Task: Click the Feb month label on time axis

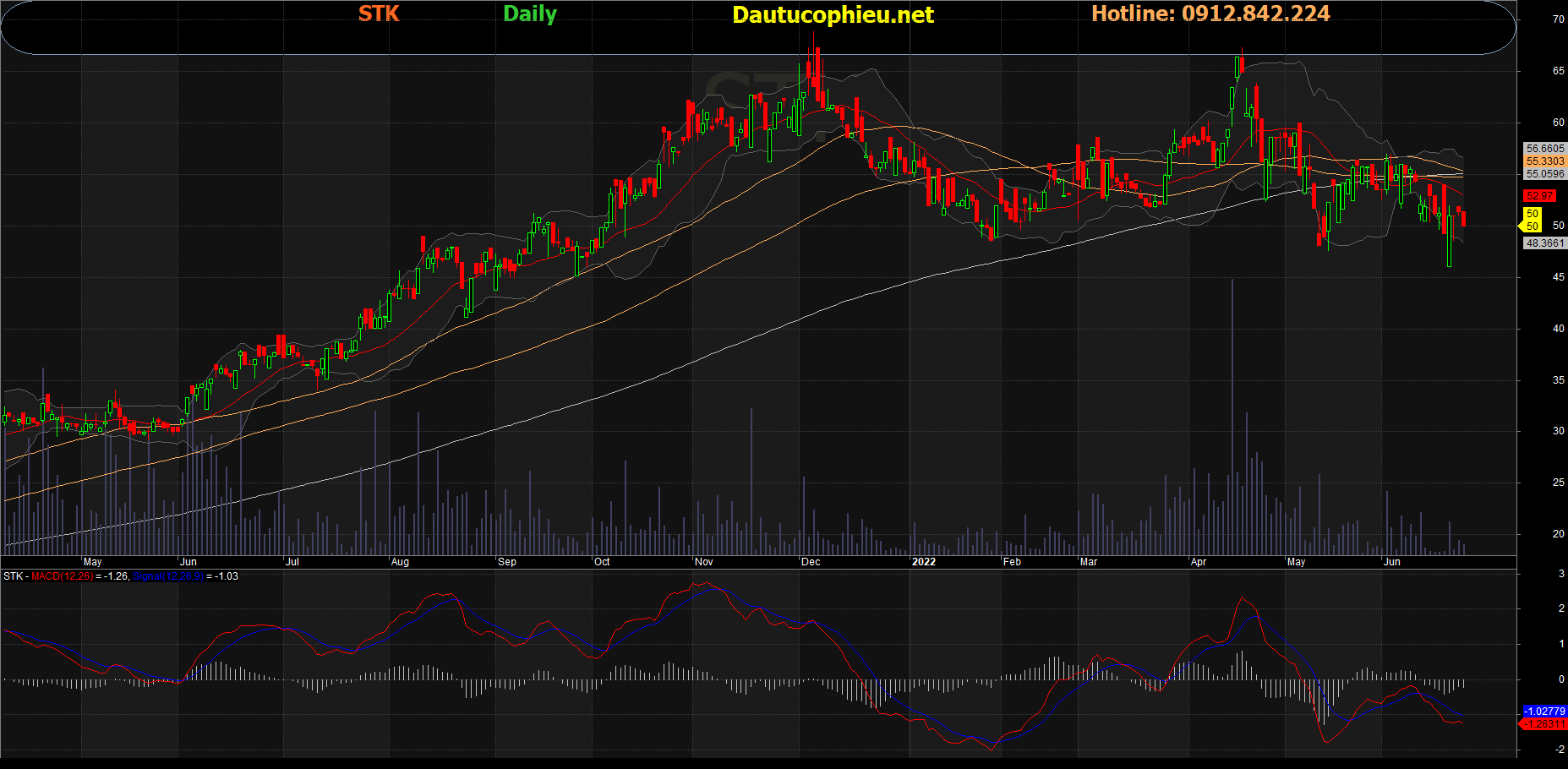Action: (1012, 562)
